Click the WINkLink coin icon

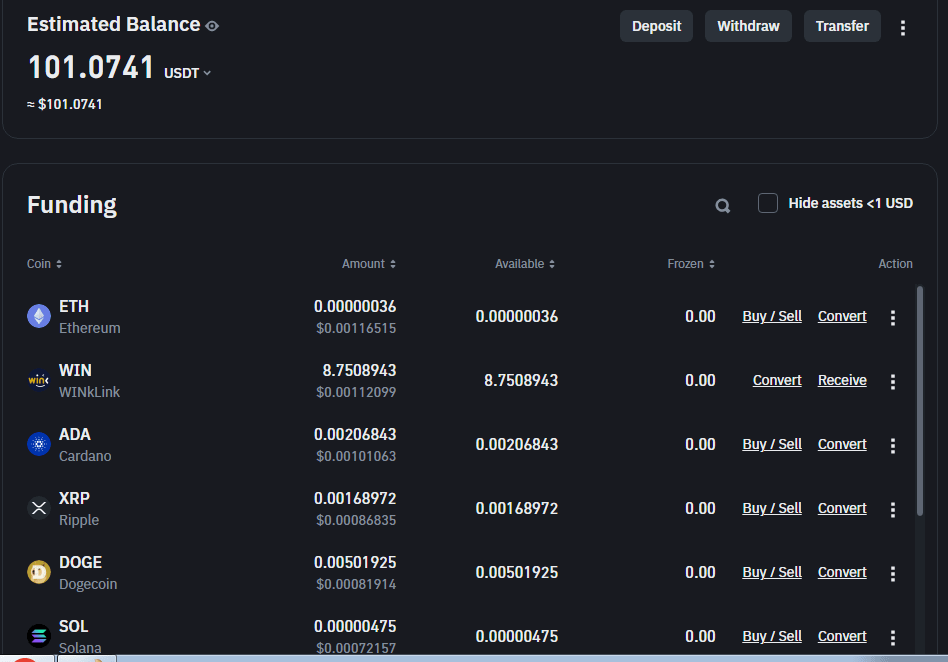[39, 380]
